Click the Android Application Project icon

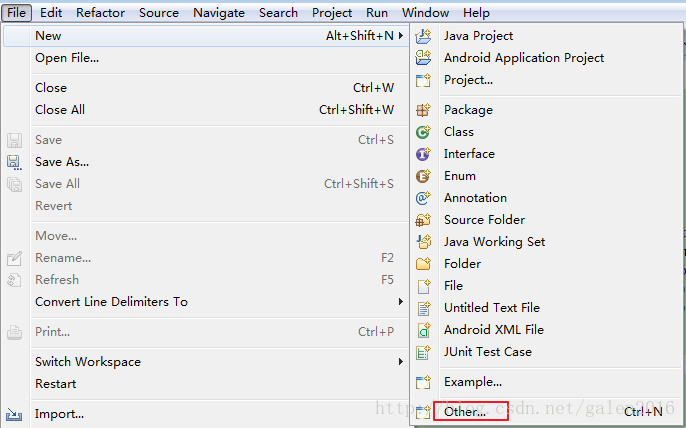[423, 58]
